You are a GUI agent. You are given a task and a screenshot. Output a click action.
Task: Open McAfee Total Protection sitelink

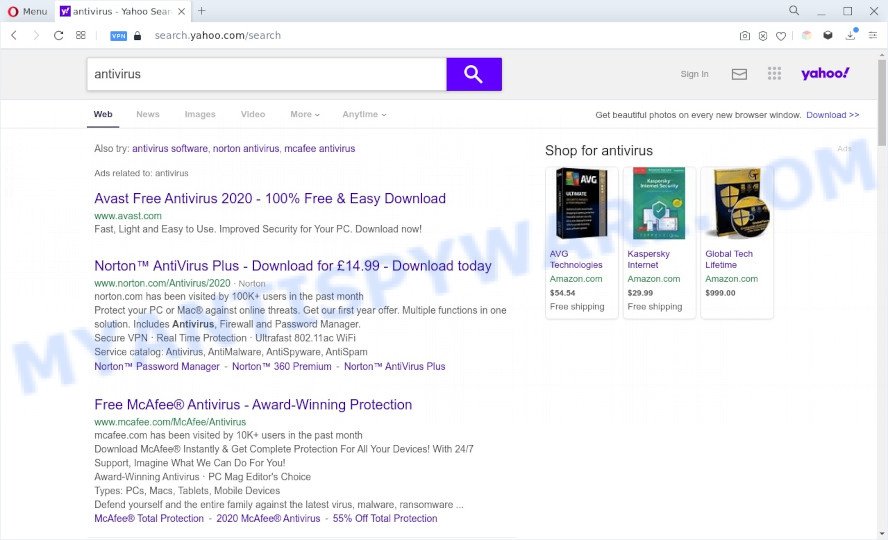coord(149,518)
